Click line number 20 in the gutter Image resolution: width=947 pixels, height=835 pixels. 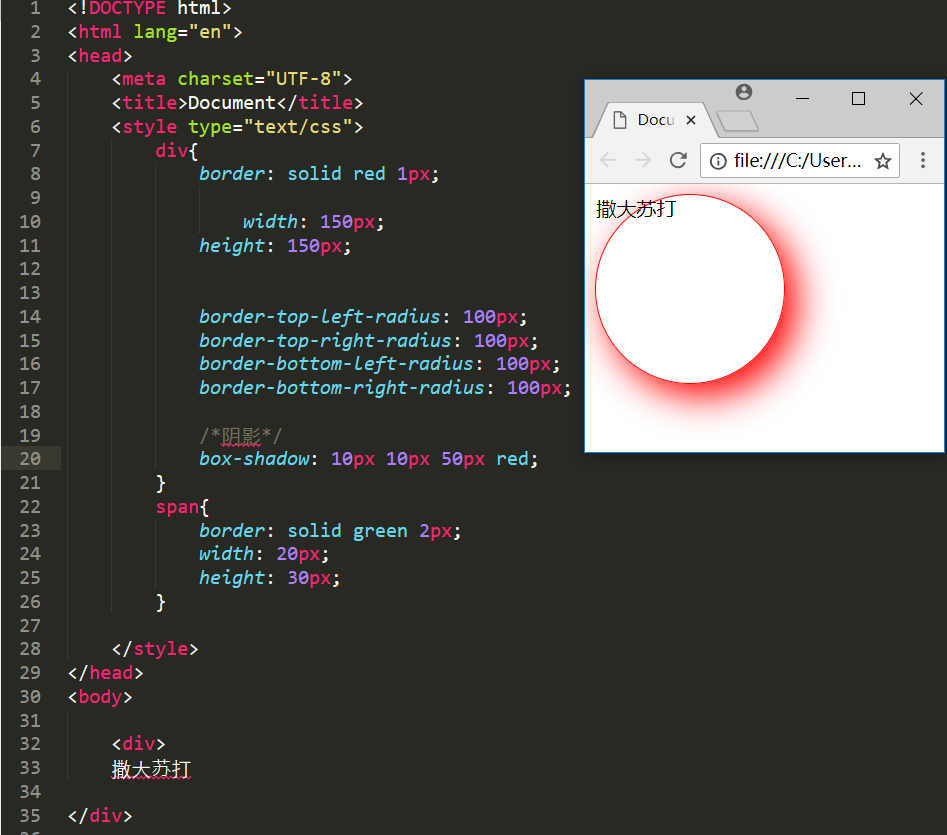pos(30,458)
